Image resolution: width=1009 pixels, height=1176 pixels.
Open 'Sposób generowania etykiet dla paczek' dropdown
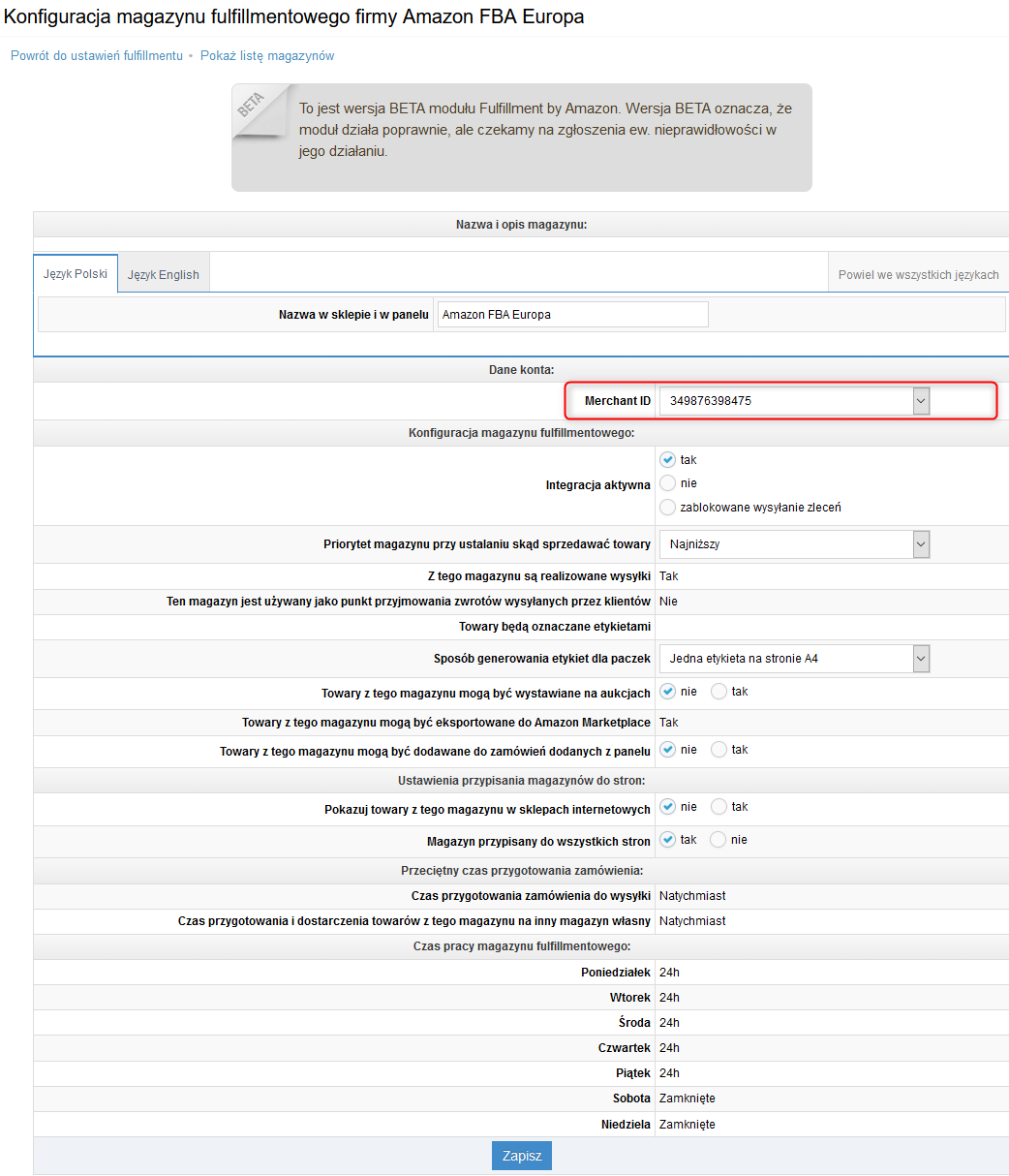pos(795,659)
